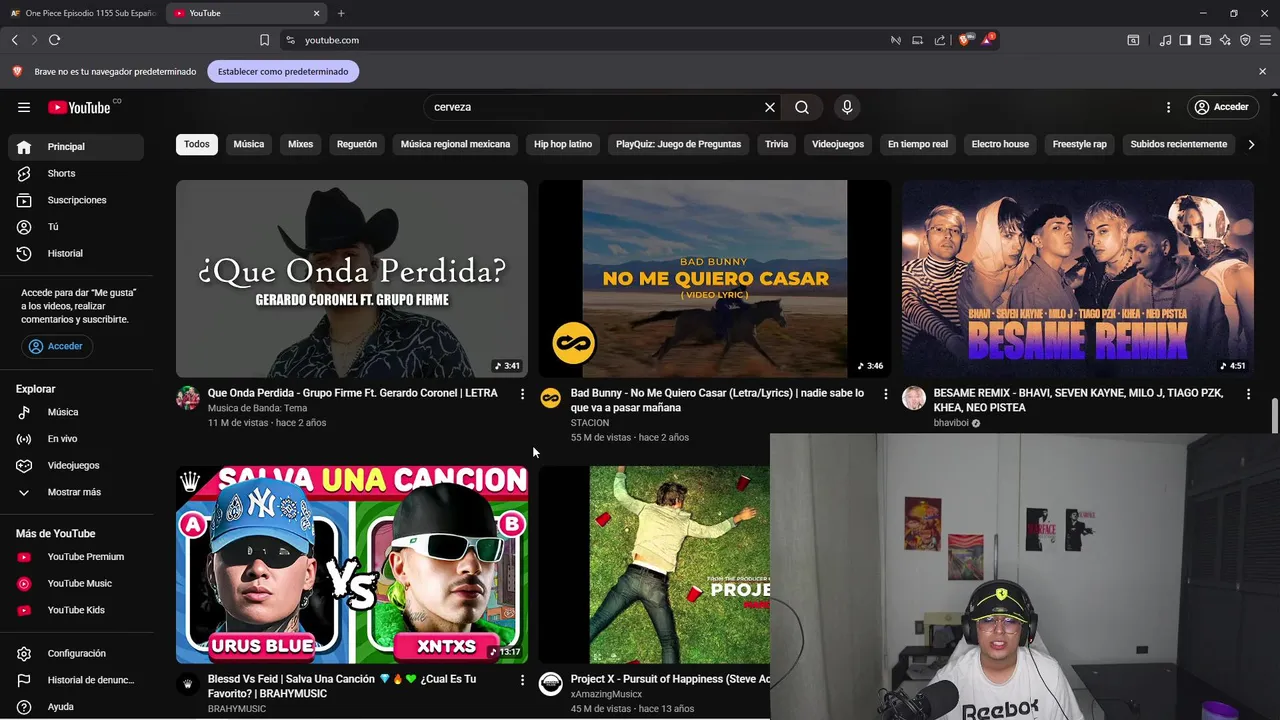
Task: Select the Freestyle rap chip
Action: pos(1080,144)
